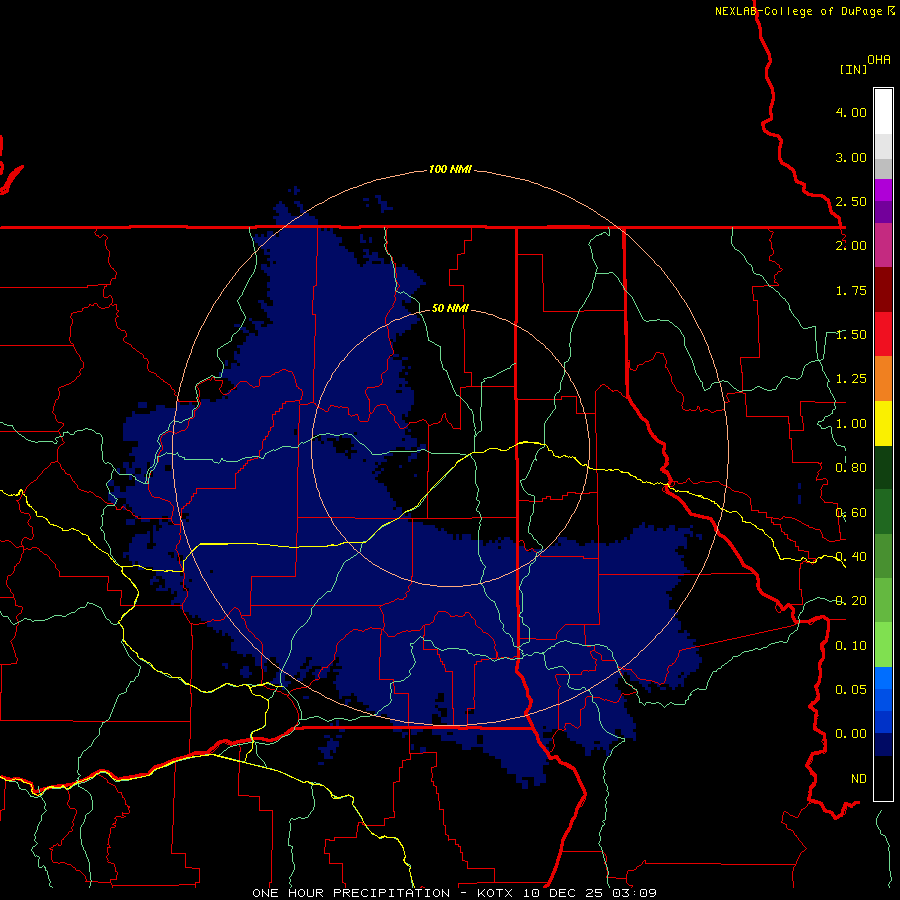Select the bright magenta swatch in legend
Image resolution: width=900 pixels, height=900 pixels.
883,190
